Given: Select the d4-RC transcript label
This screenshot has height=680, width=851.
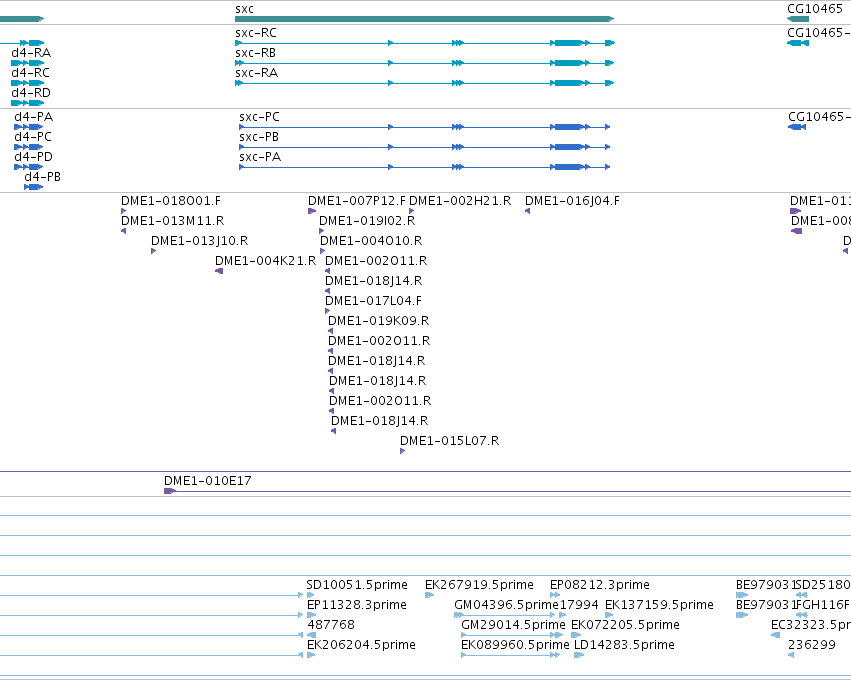Looking at the screenshot, I should pos(30,73).
